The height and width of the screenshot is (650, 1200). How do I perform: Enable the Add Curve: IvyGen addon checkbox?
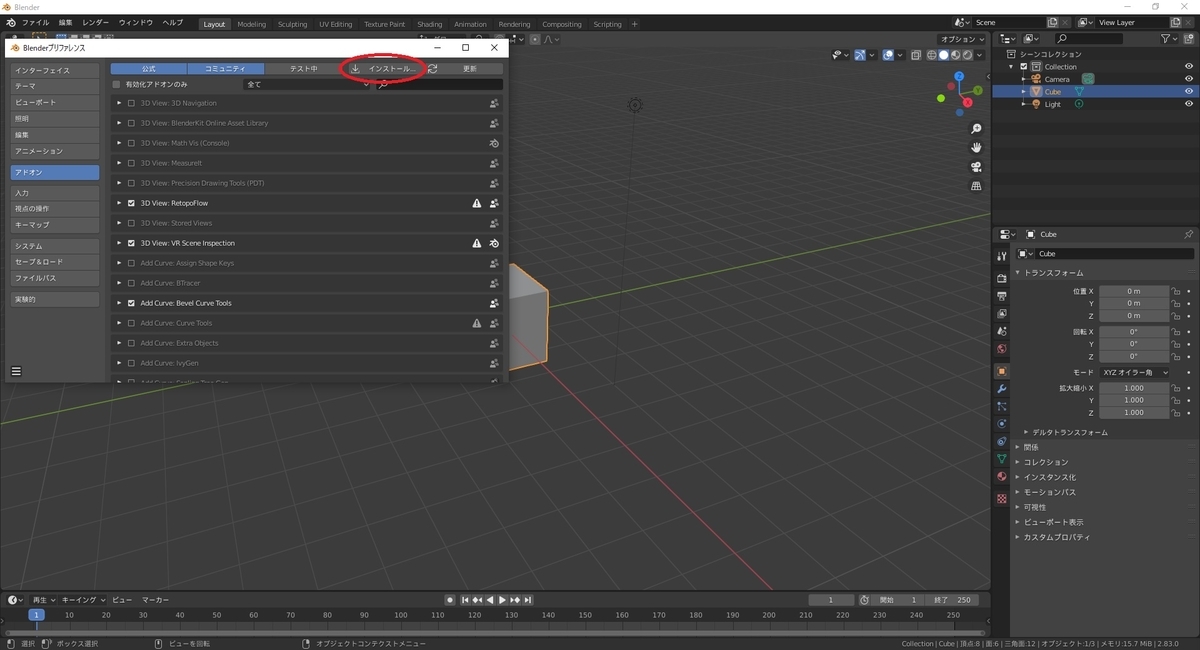[131, 363]
